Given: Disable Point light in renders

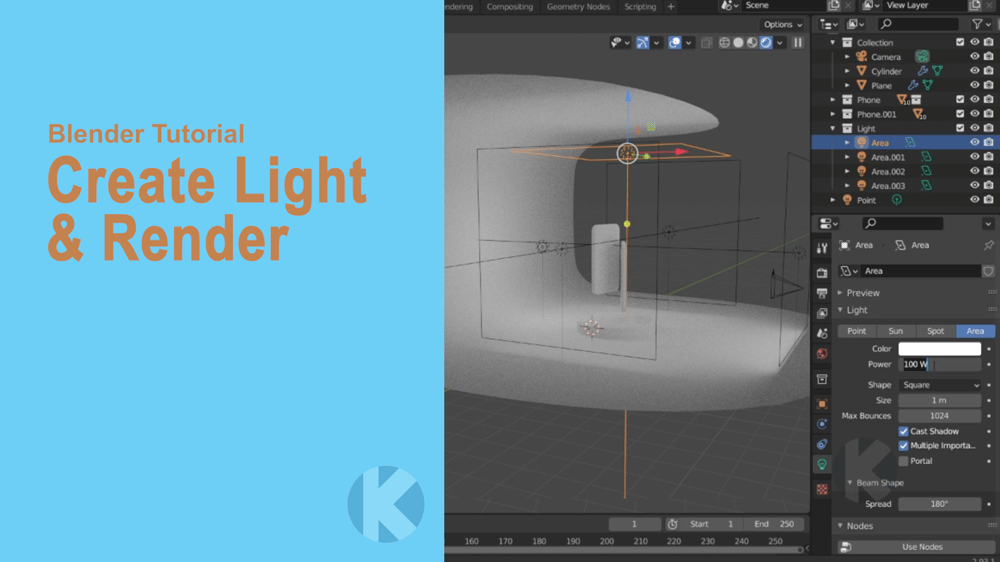Looking at the screenshot, I should point(989,200).
